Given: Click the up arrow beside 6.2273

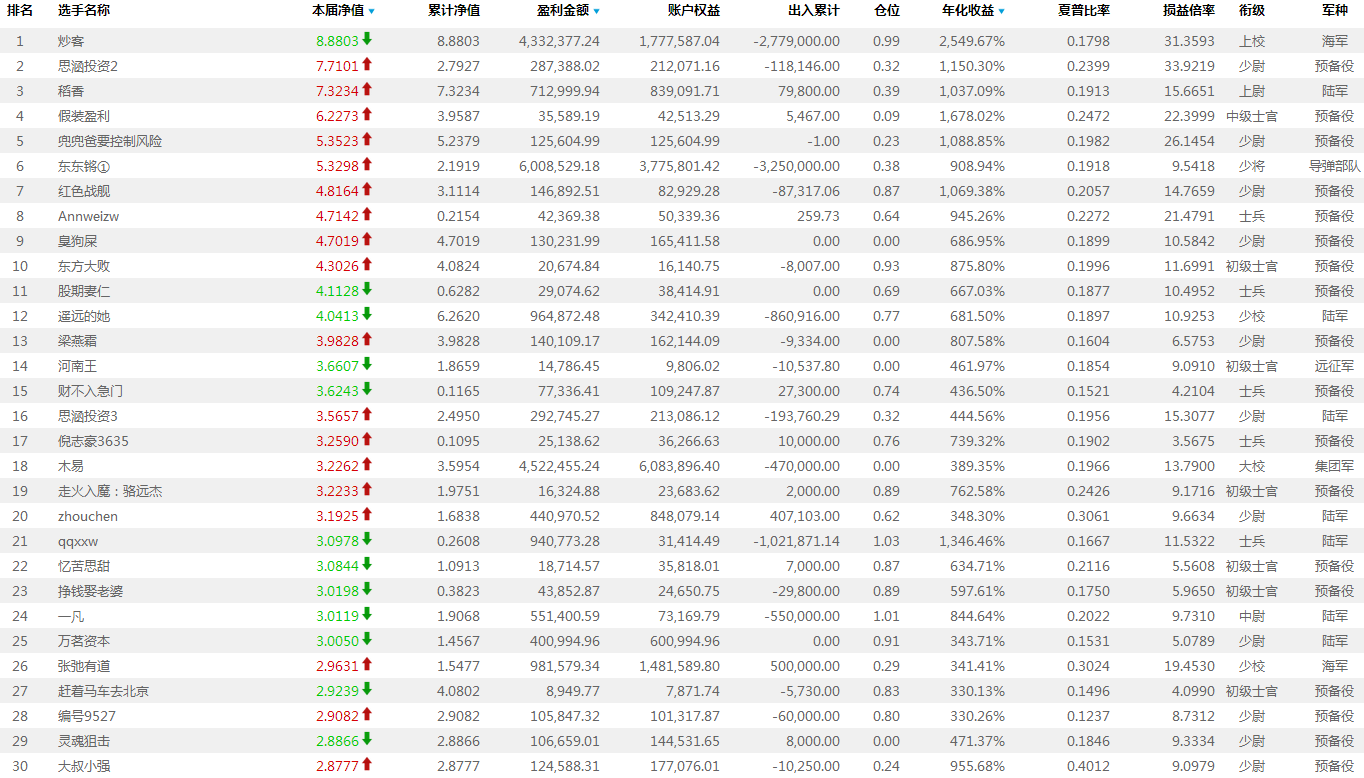Looking at the screenshot, I should [367, 114].
